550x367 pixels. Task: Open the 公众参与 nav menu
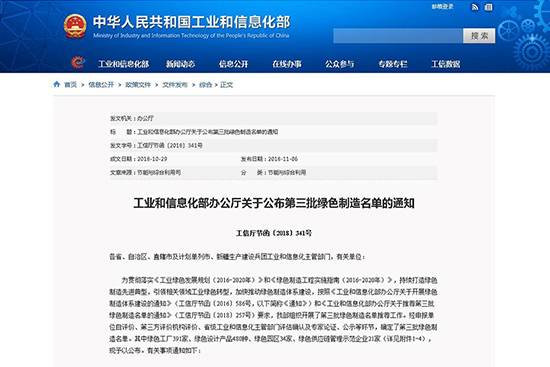(340, 64)
